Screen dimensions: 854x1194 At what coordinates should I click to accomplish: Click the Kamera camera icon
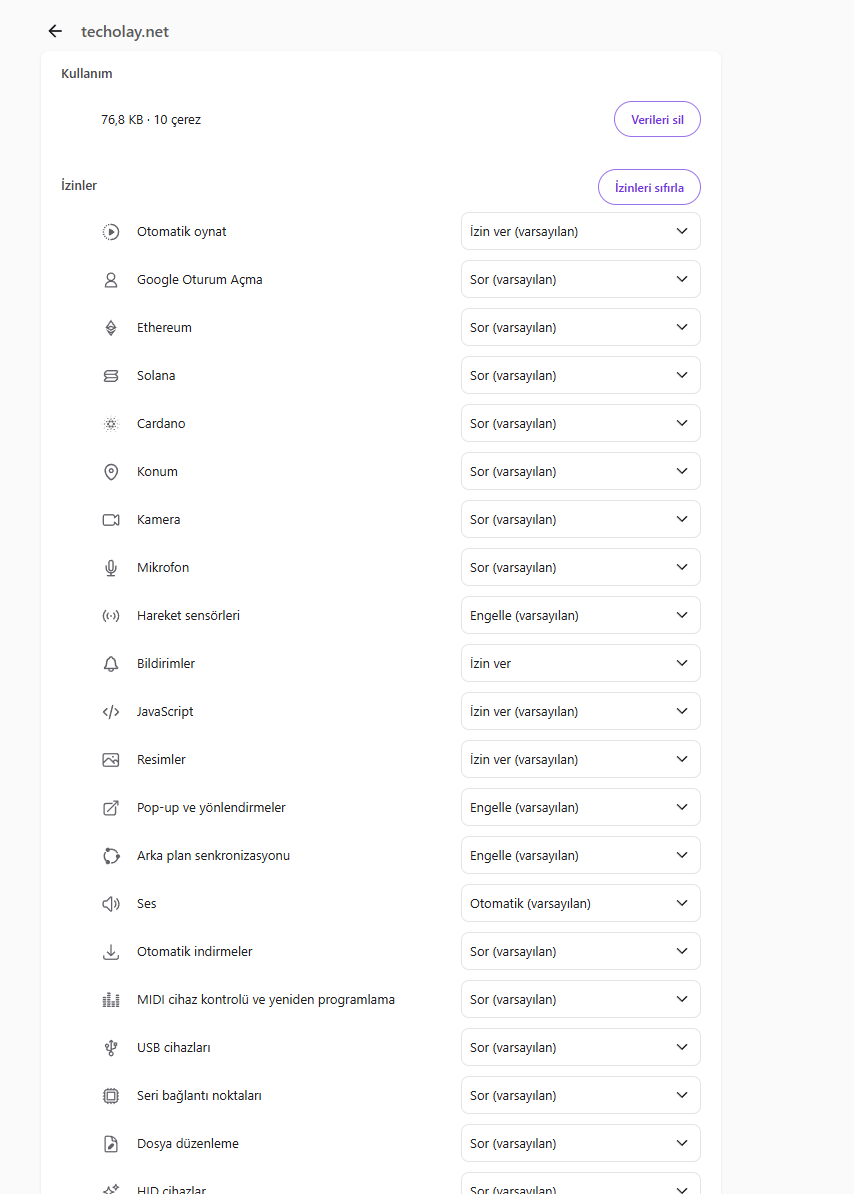[x=111, y=519]
